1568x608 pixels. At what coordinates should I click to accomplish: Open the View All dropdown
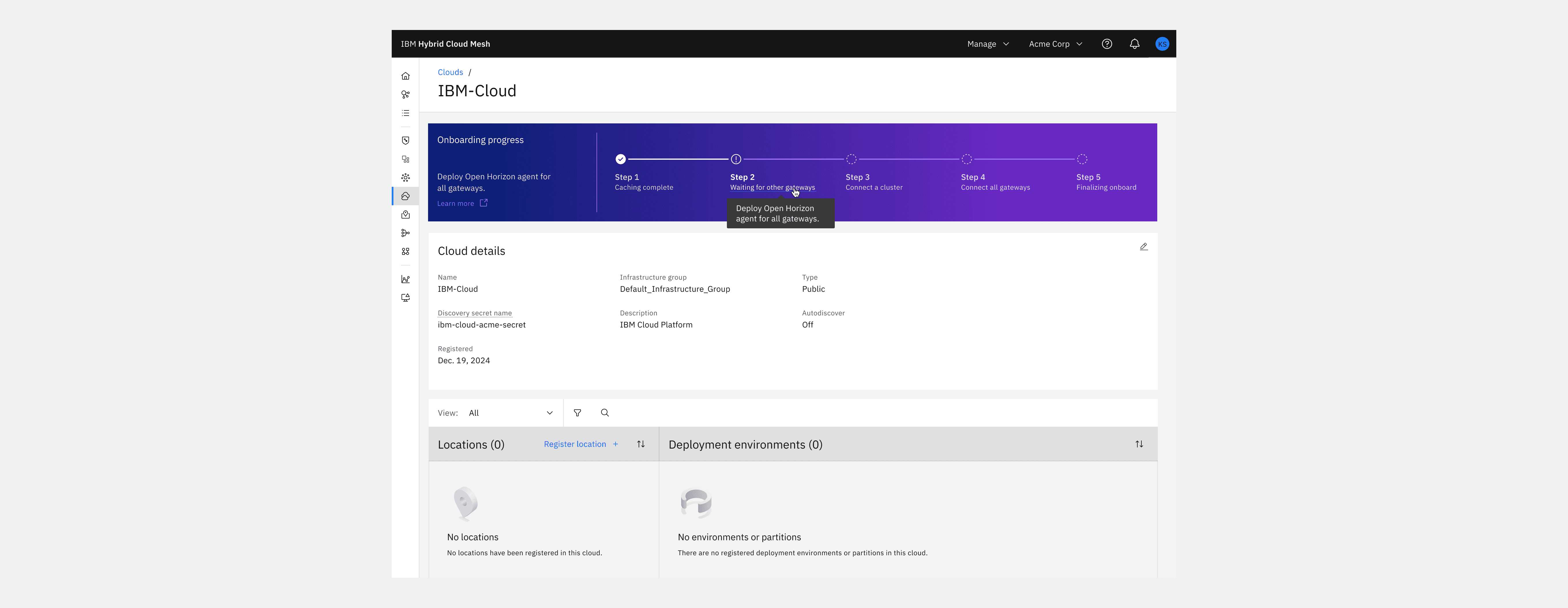510,413
